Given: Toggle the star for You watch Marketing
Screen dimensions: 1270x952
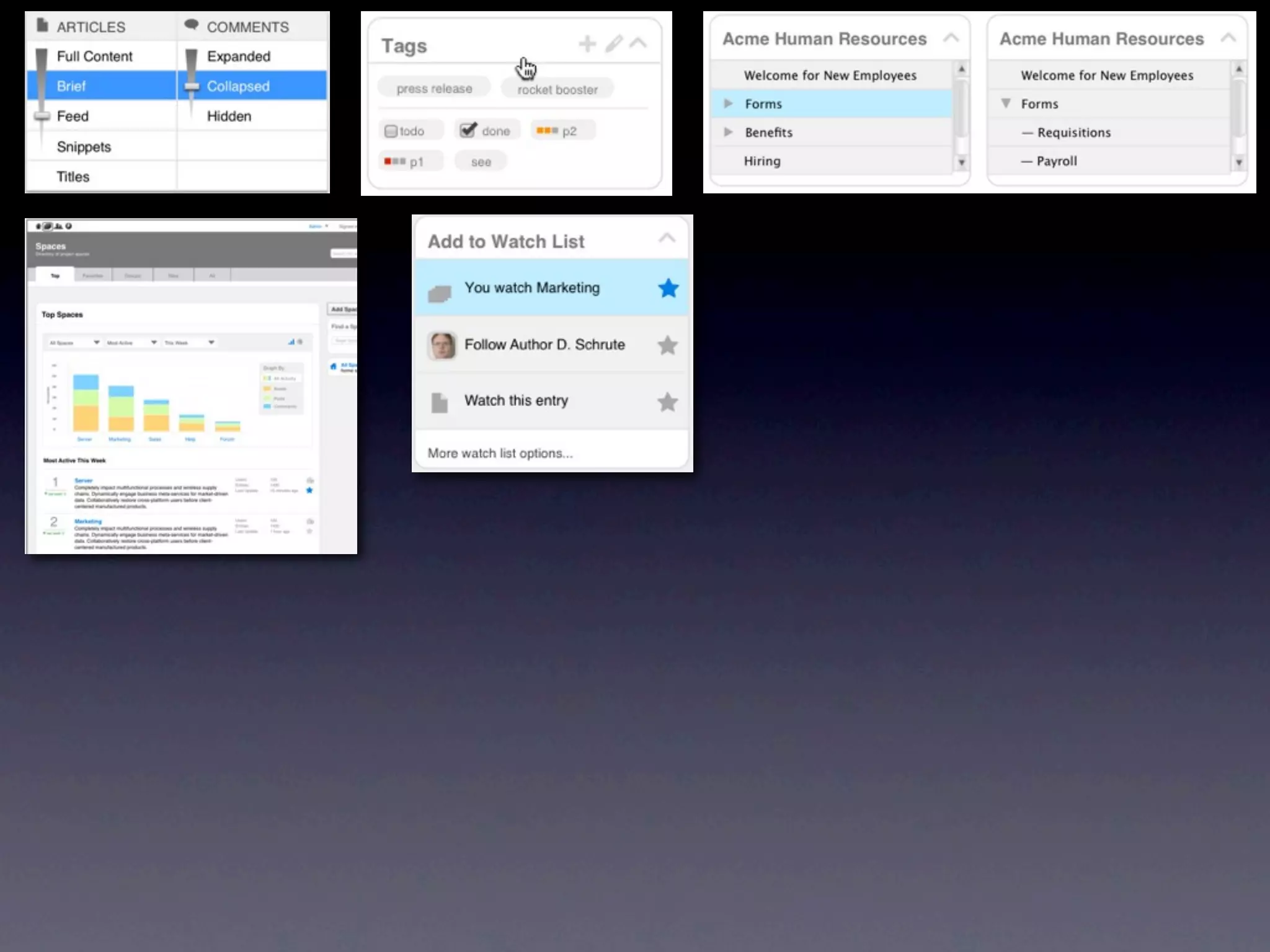Looking at the screenshot, I should point(668,288).
